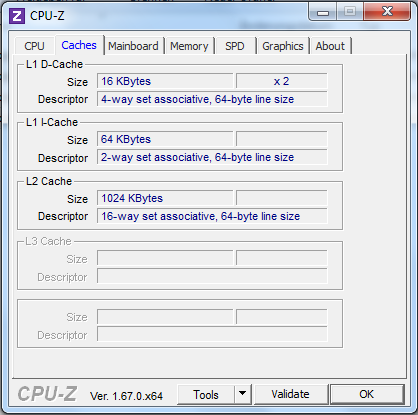Confirm with the OK button

366,394
